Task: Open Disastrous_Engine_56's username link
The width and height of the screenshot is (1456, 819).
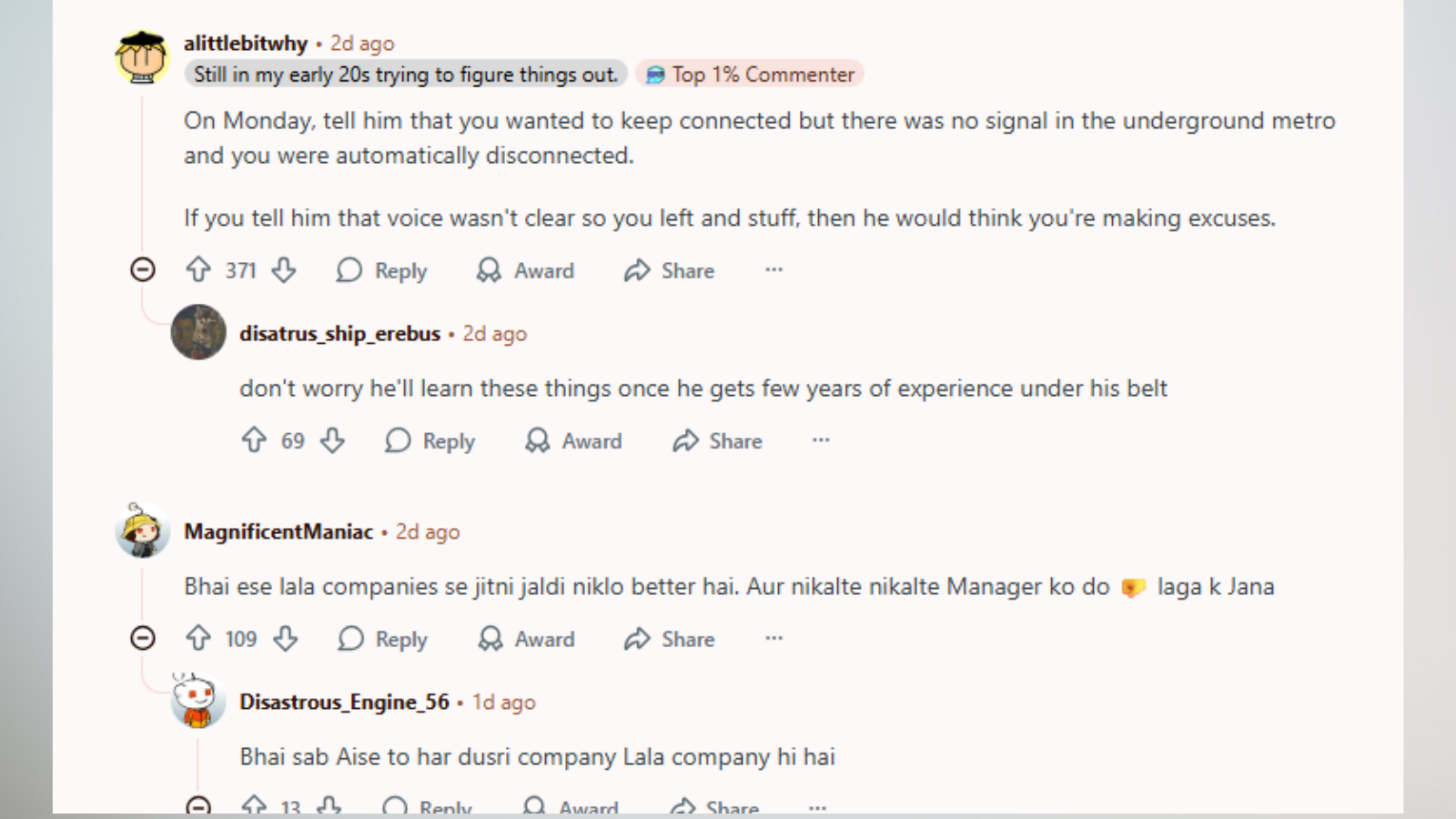Action: [x=344, y=702]
